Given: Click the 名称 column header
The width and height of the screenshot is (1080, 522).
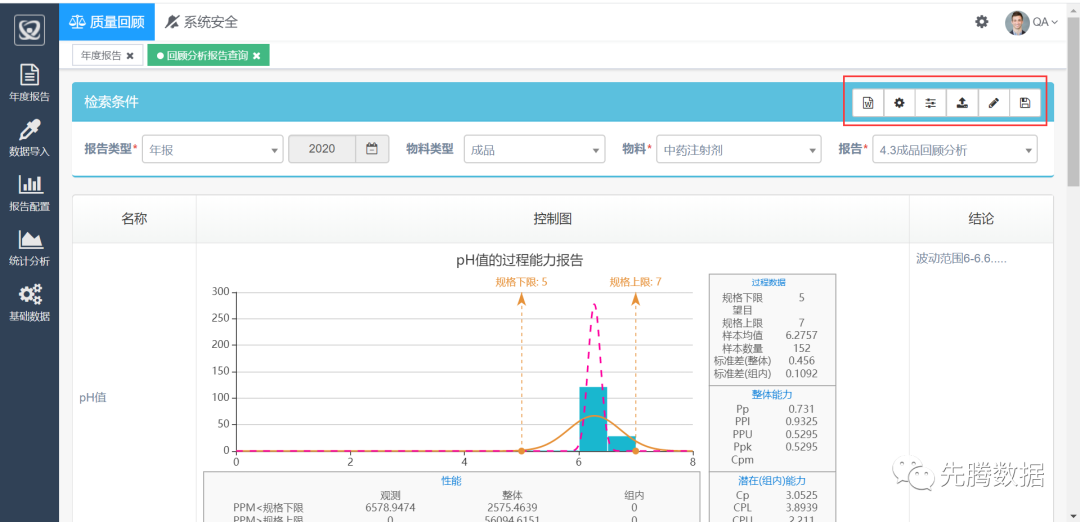Looking at the screenshot, I should coord(134,219).
